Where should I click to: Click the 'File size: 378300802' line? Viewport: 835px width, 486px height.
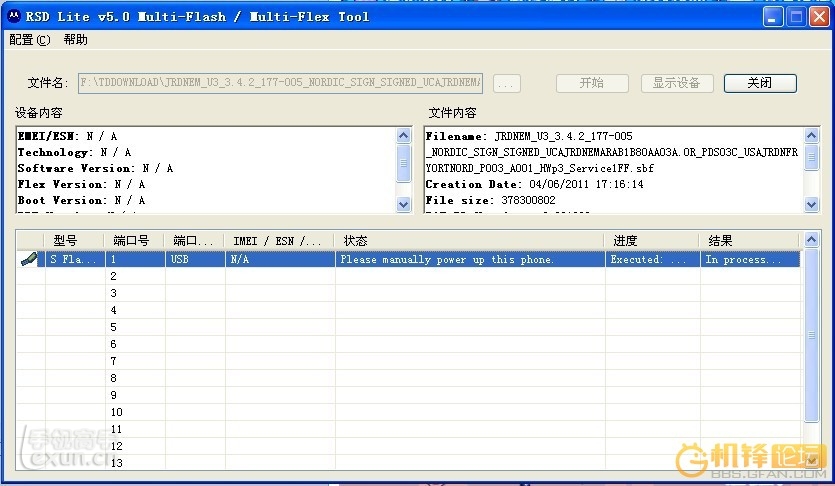pos(490,200)
